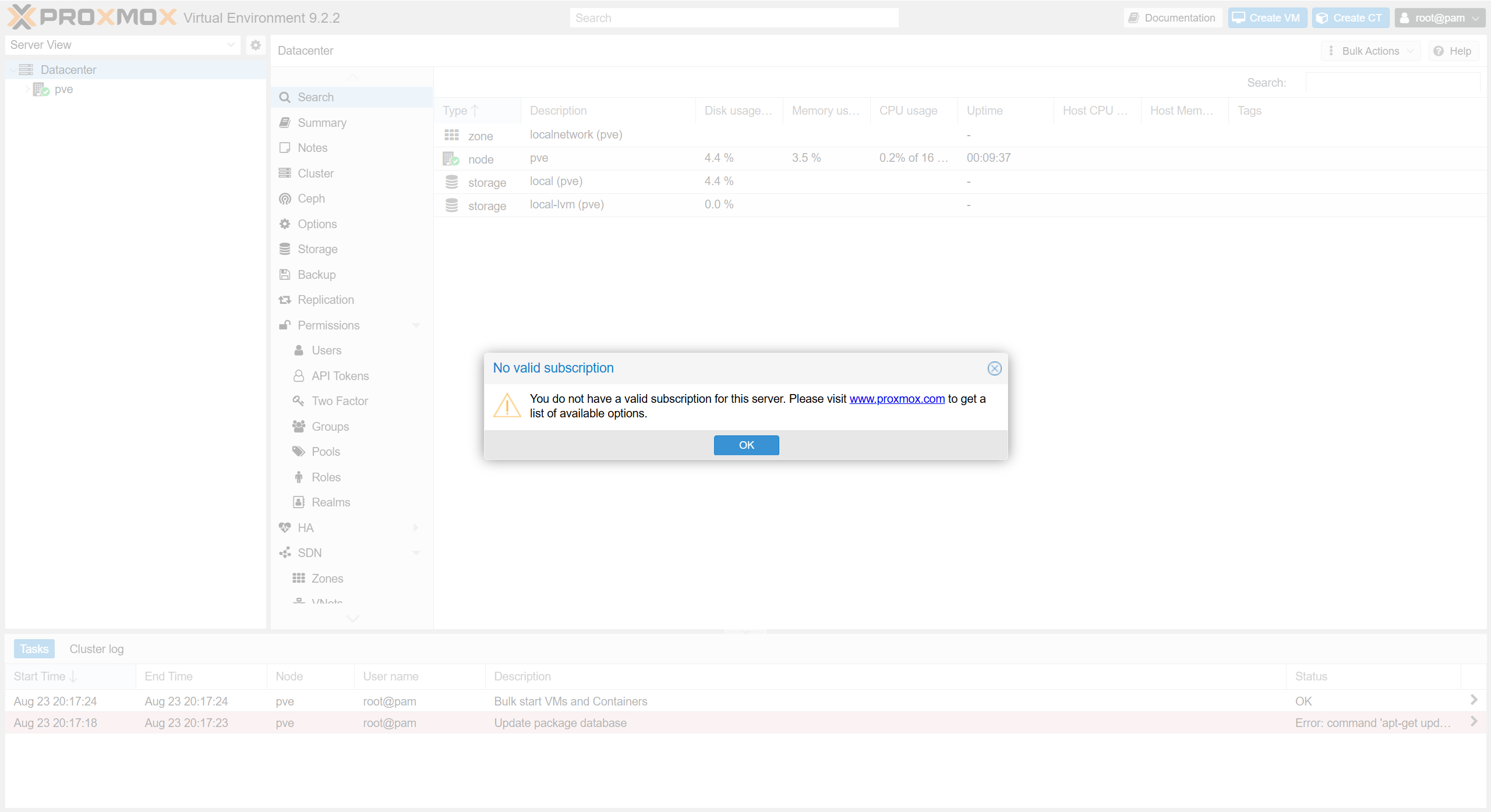Collapse the SDN submenu arrow
The image size is (1491, 812).
click(x=416, y=553)
